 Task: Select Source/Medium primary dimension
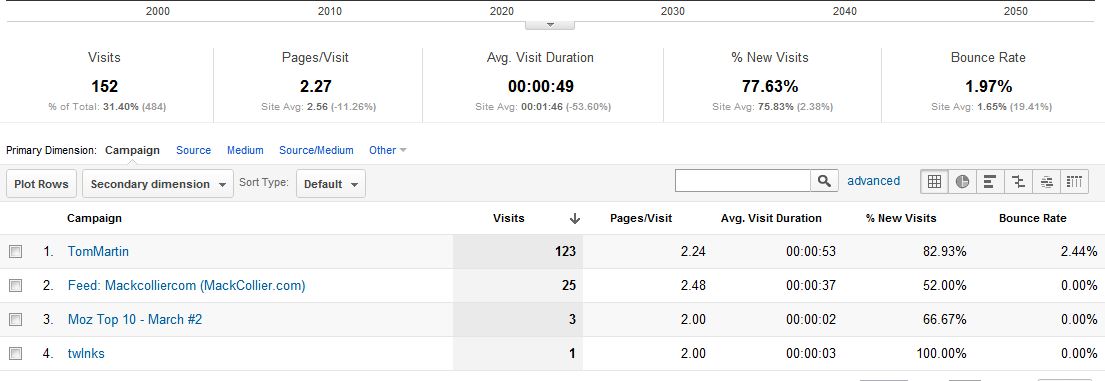click(316, 150)
